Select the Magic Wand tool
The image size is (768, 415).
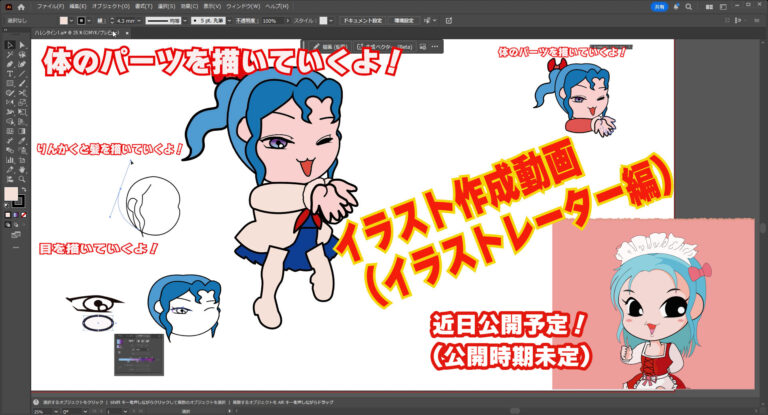[9, 54]
